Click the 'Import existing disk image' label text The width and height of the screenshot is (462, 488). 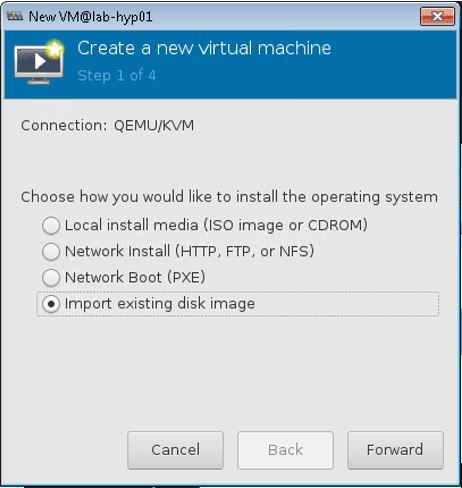[x=160, y=304]
